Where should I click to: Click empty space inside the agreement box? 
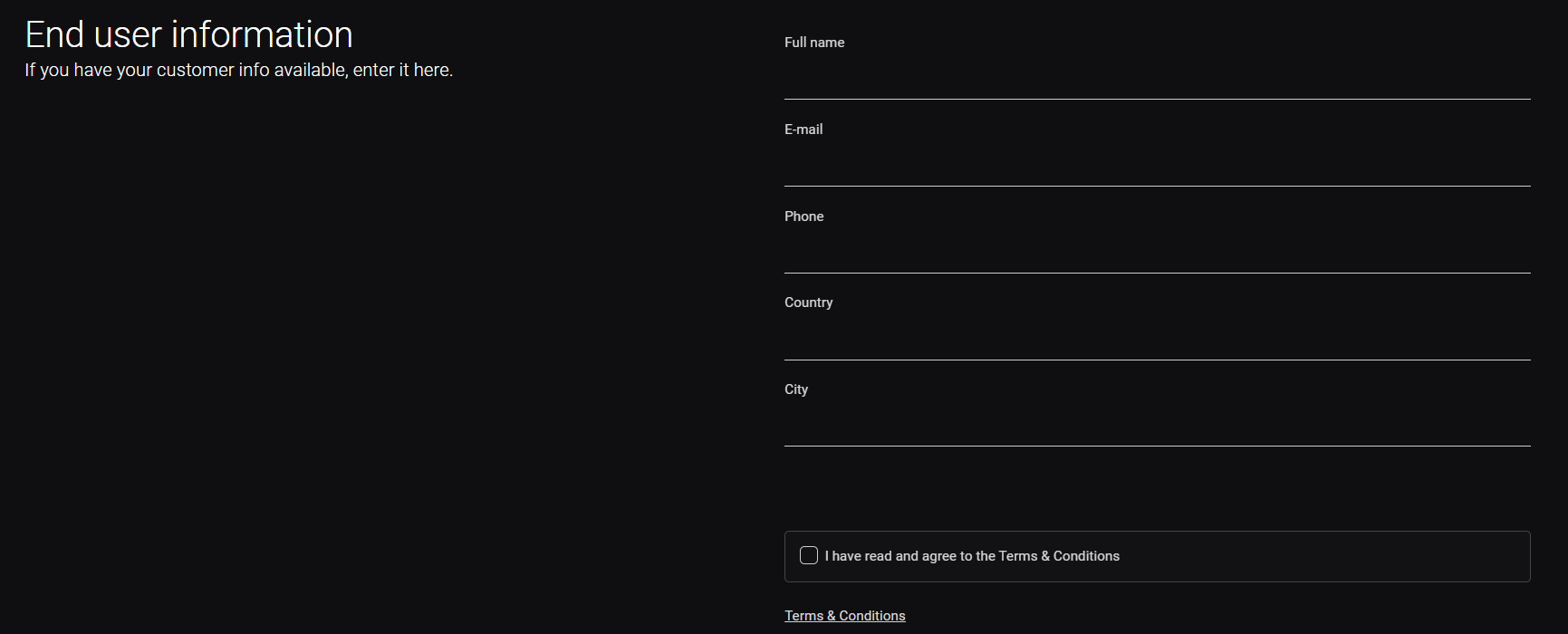click(1323, 556)
